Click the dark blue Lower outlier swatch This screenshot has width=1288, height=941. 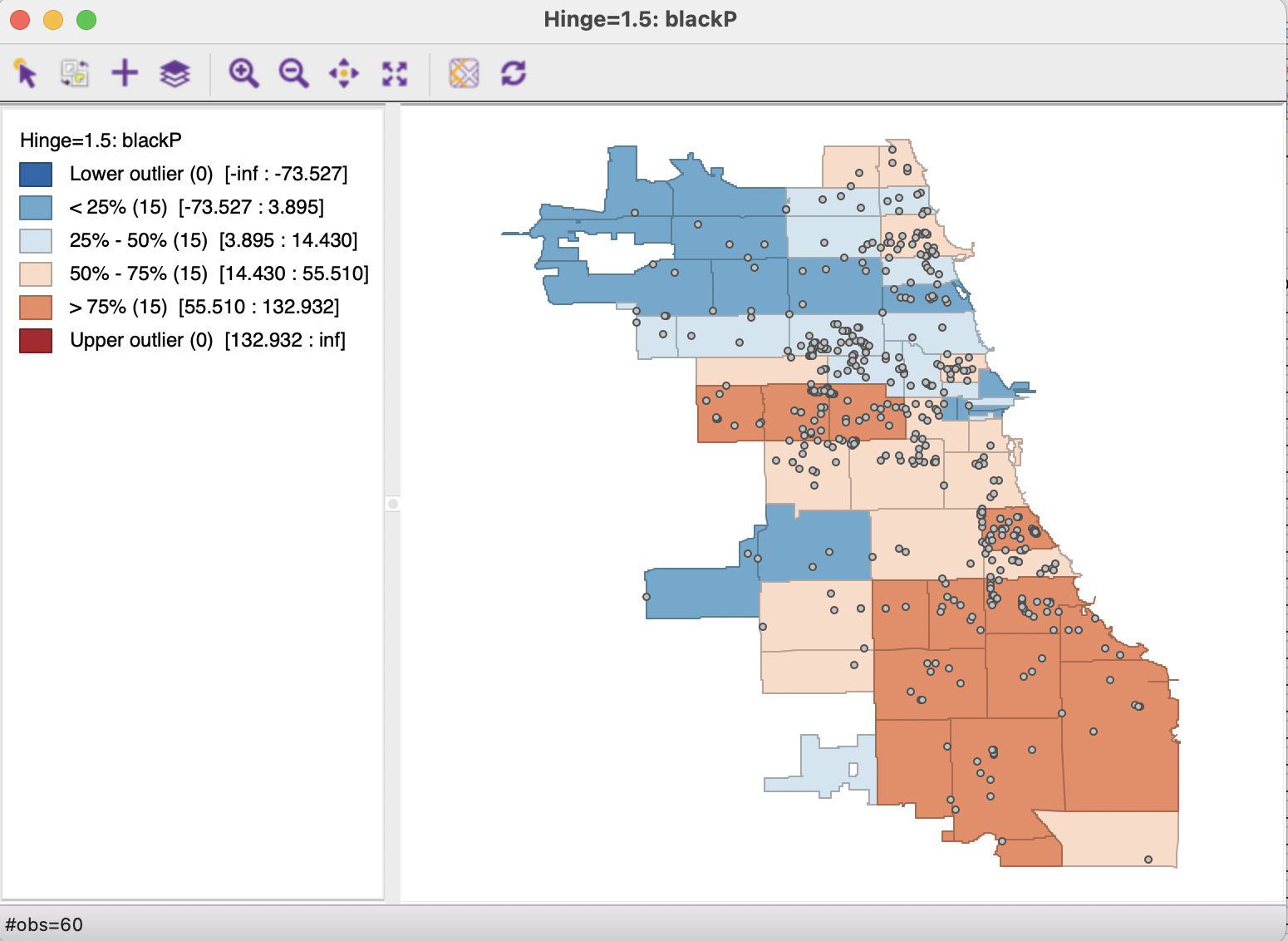tap(36, 175)
